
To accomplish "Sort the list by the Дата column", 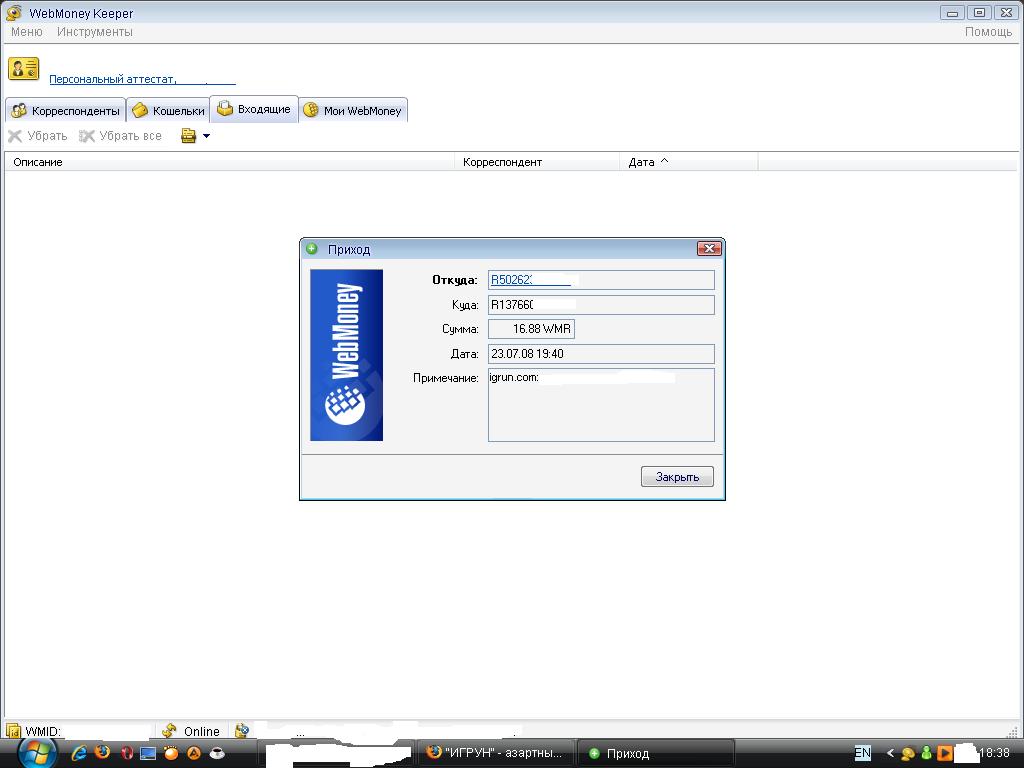I will pos(642,162).
